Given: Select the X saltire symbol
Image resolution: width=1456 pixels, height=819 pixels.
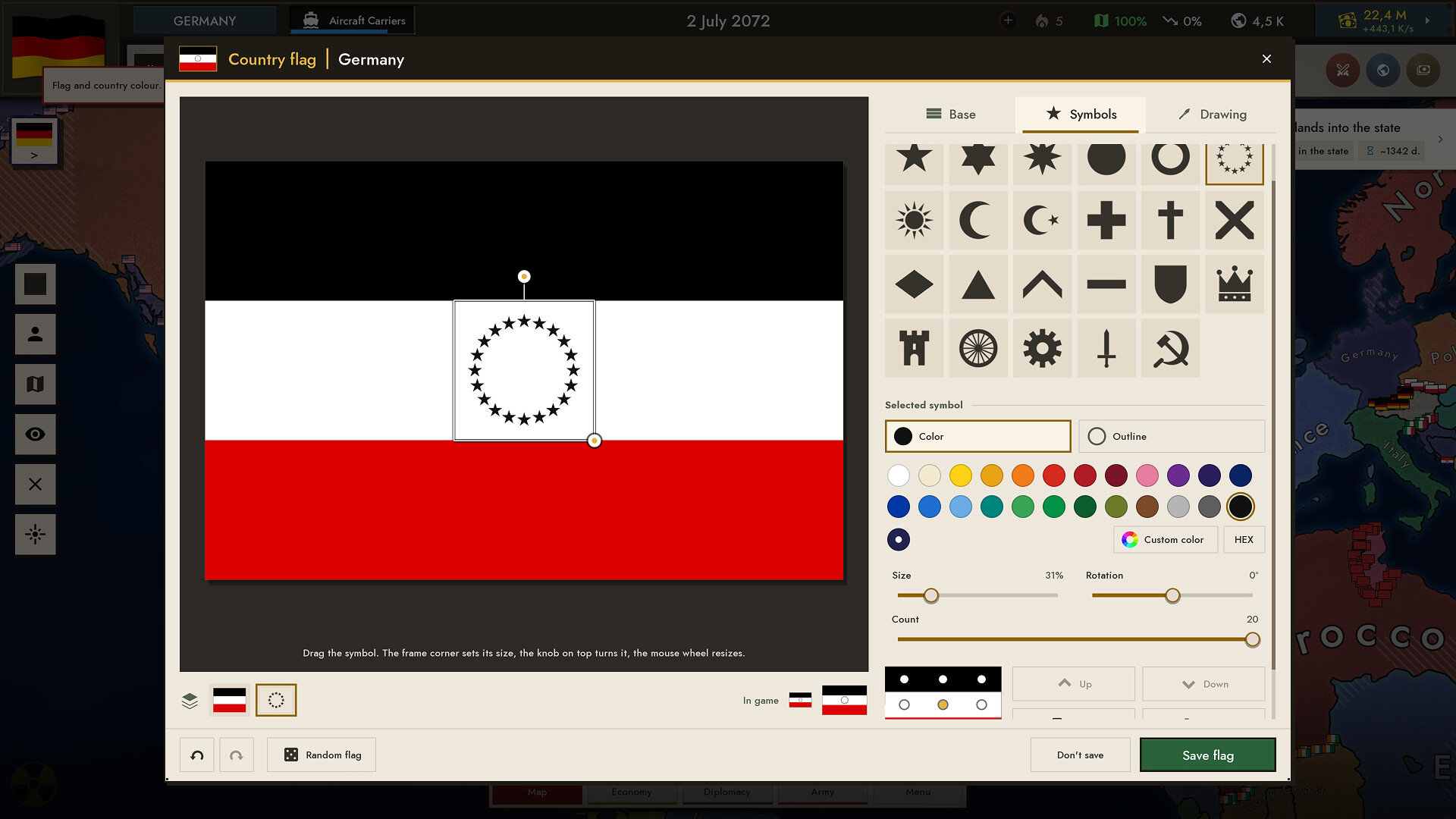Looking at the screenshot, I should pyautogui.click(x=1234, y=221).
